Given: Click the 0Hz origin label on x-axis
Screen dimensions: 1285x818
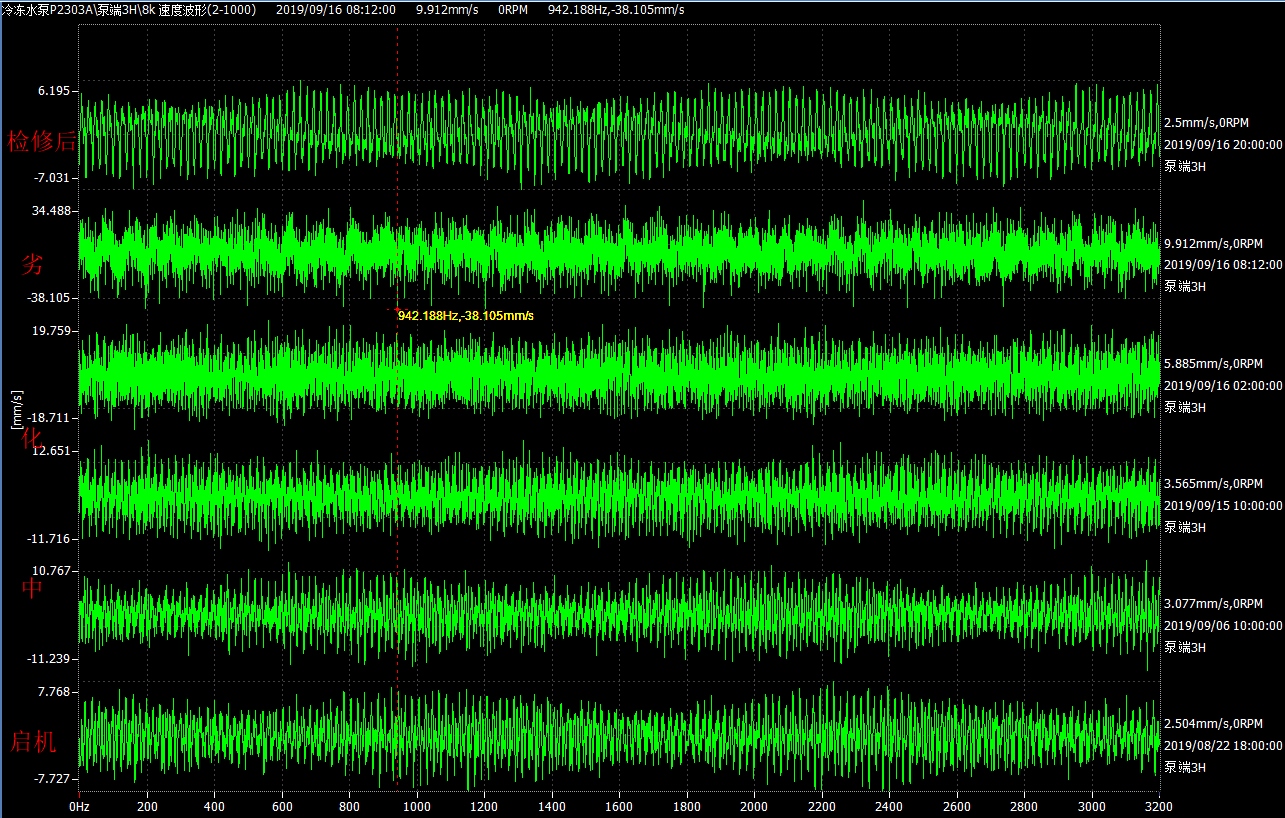Looking at the screenshot, I should (79, 806).
